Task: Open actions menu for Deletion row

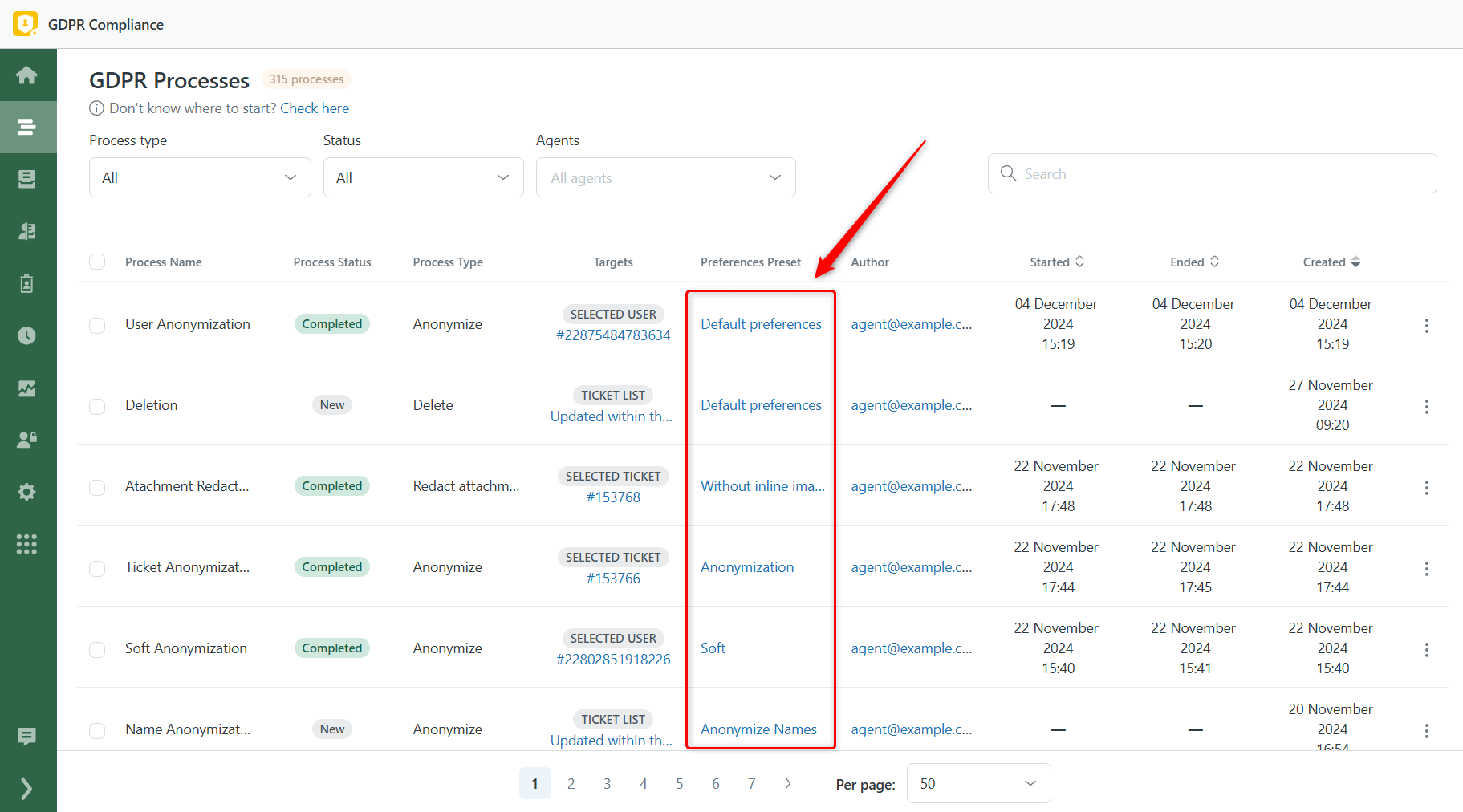Action: [x=1426, y=406]
